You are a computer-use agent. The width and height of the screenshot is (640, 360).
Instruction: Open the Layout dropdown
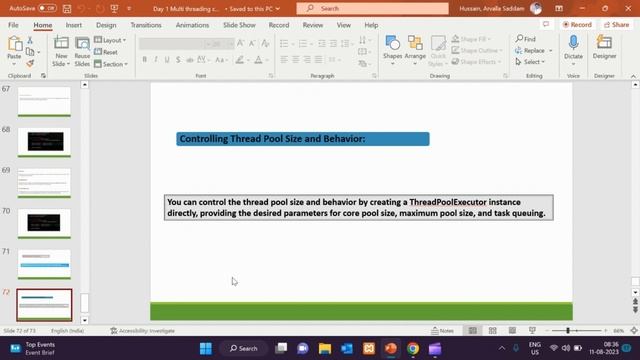click(x=110, y=40)
